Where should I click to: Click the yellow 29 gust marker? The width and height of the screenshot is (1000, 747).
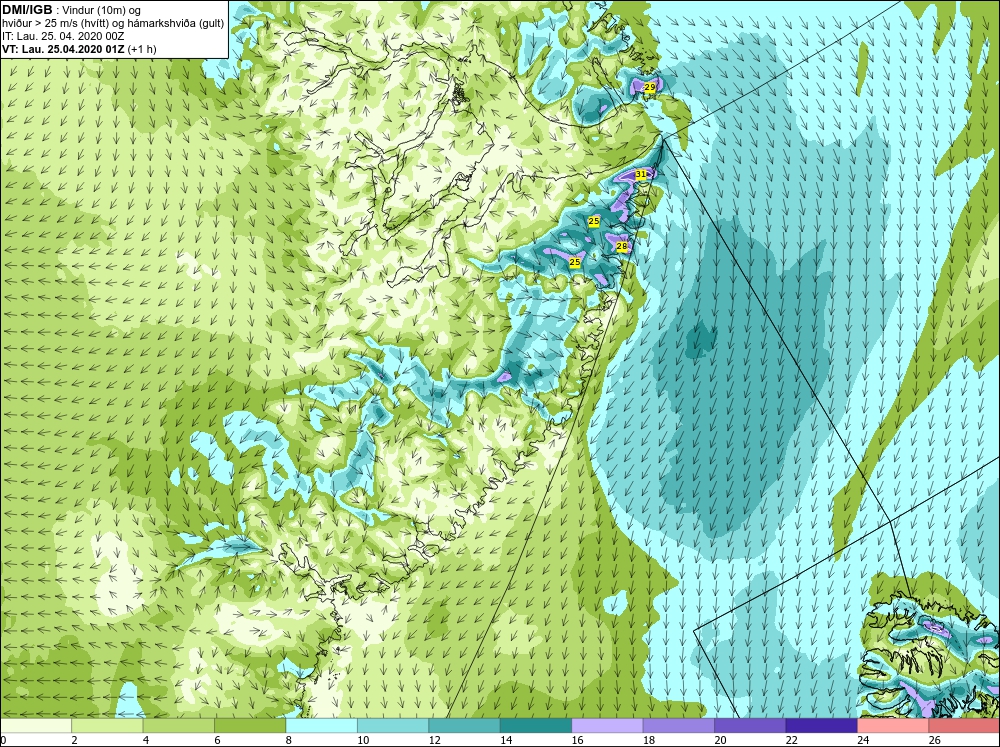coord(650,87)
